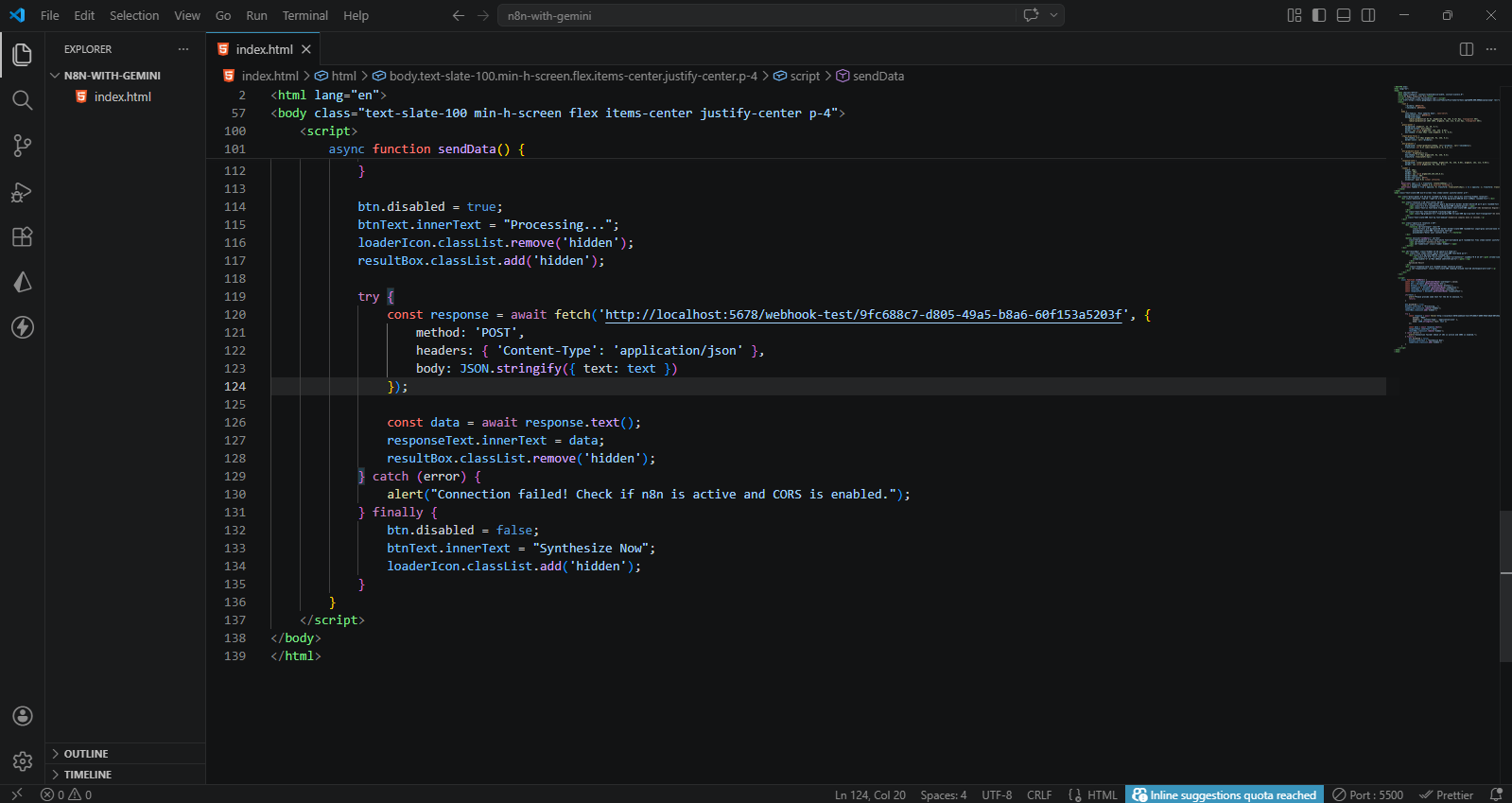The width and height of the screenshot is (1512, 803).
Task: Open breadcrumb script element dropdown
Action: [797, 76]
